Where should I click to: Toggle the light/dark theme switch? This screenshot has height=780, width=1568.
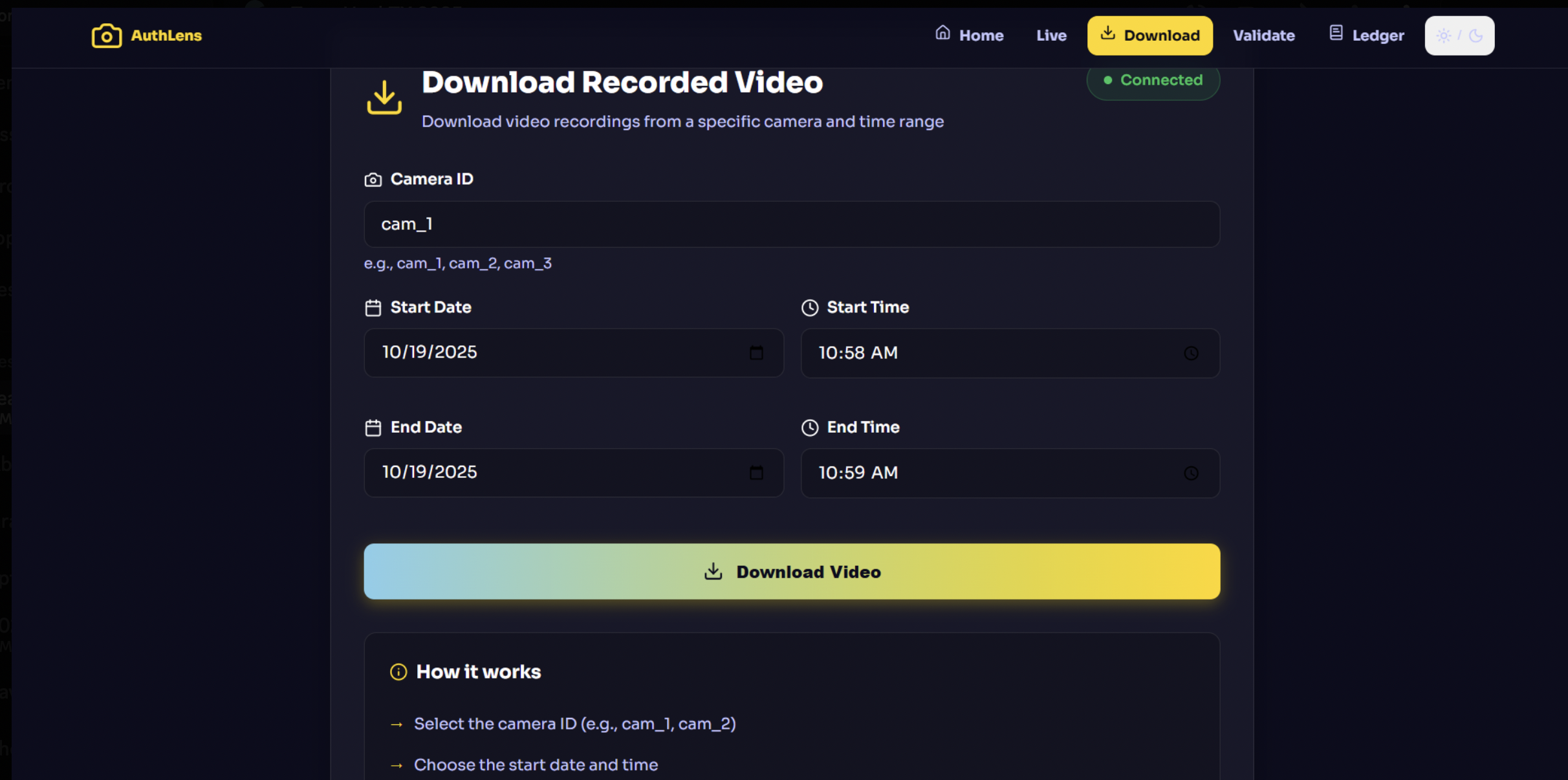(1459, 36)
